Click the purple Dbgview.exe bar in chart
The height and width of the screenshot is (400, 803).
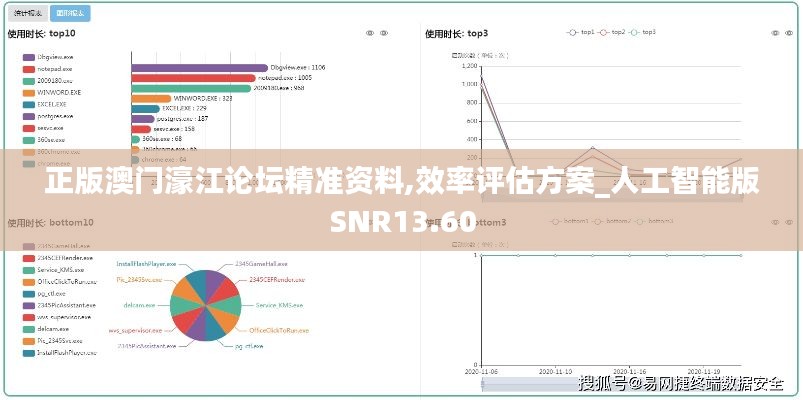200,68
